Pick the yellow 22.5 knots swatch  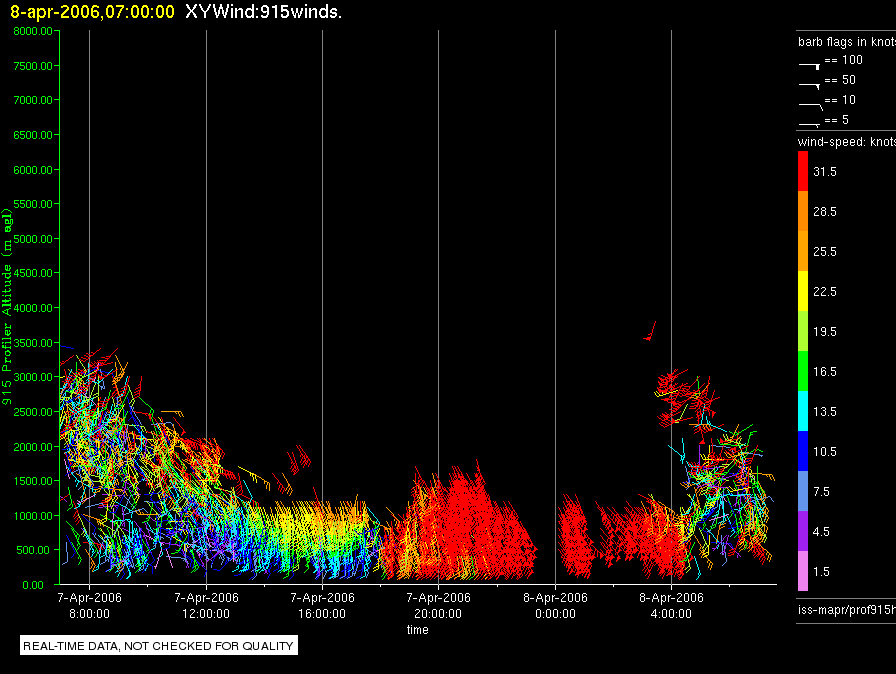coord(803,291)
